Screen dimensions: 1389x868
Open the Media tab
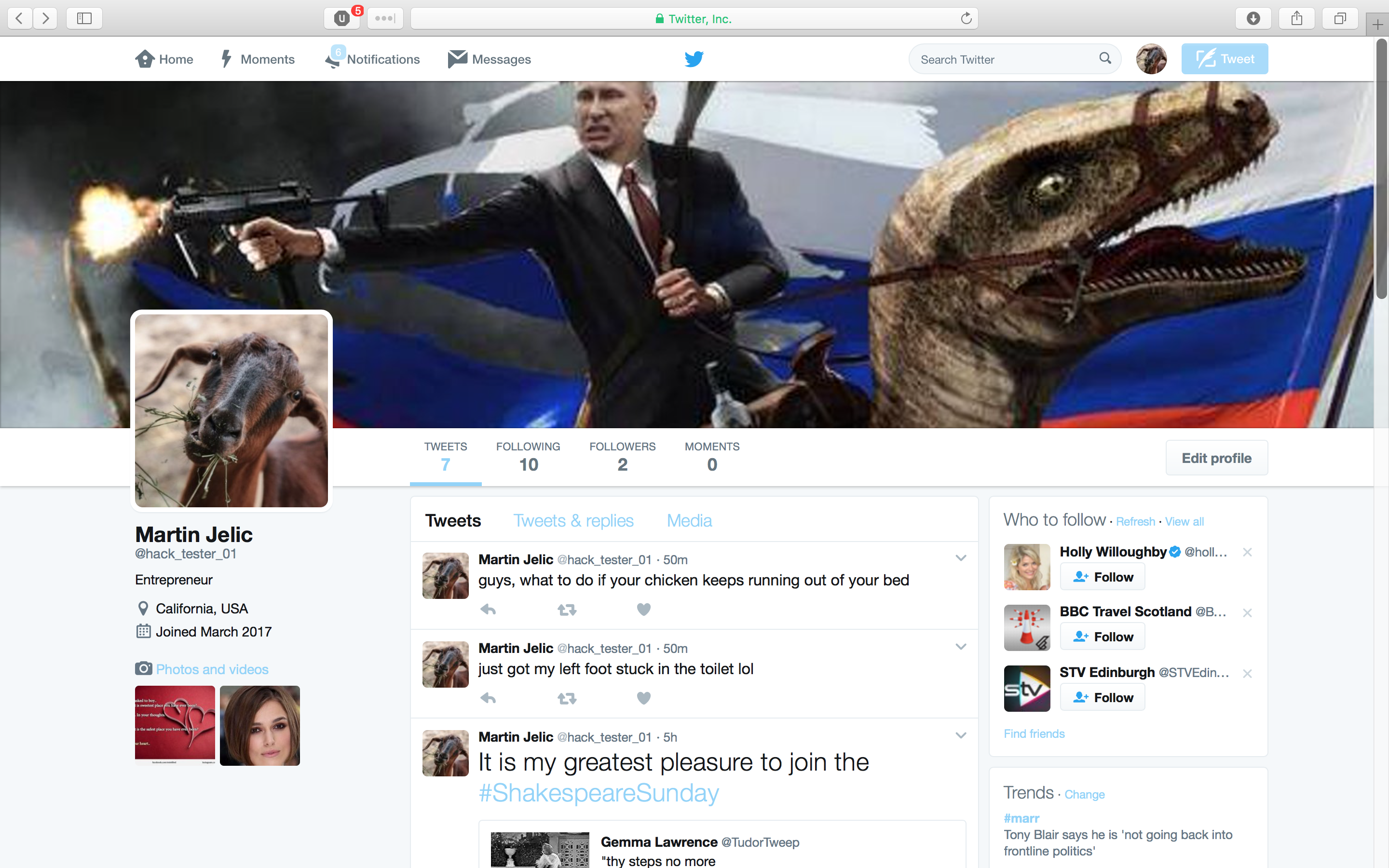[x=689, y=521]
